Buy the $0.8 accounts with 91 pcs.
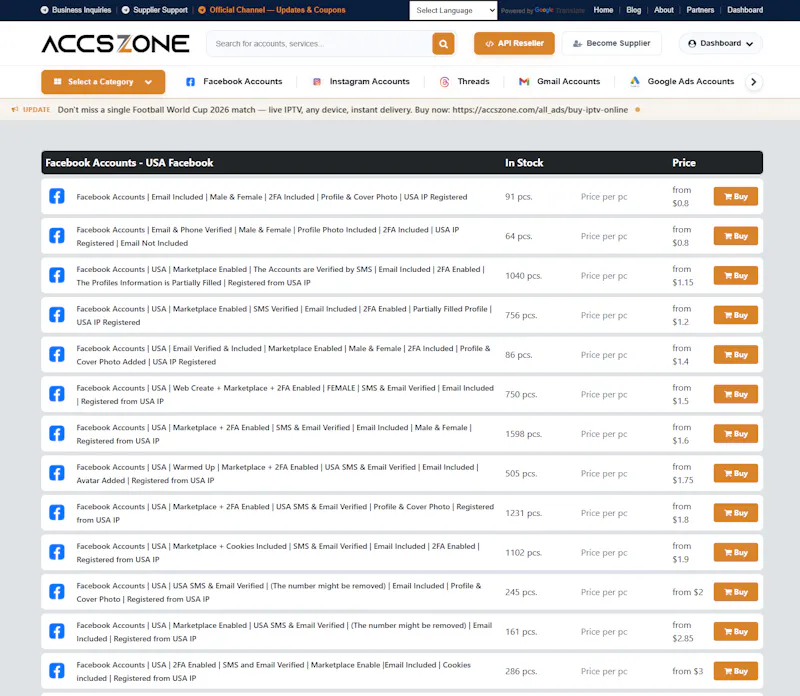The image size is (800, 696). click(x=735, y=196)
